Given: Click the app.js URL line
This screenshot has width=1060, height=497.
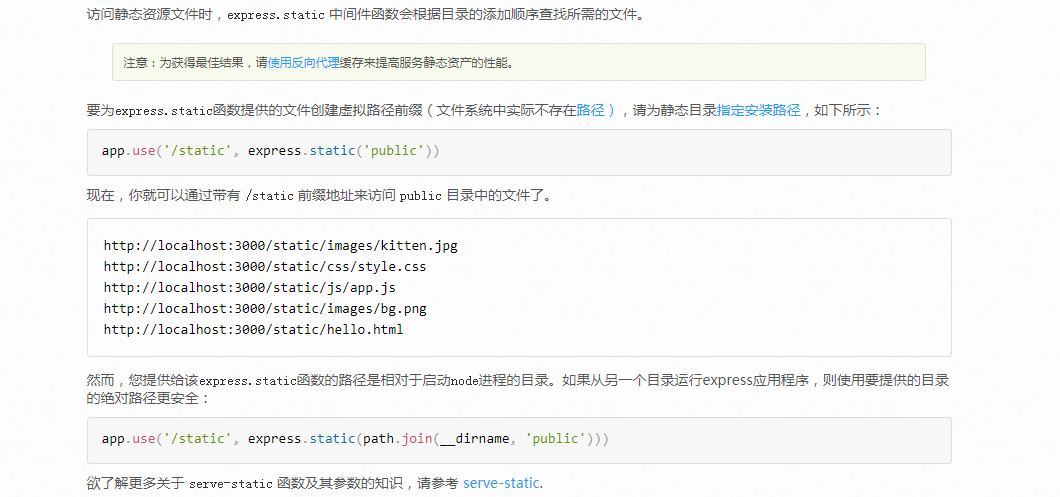Looking at the screenshot, I should click(x=249, y=288).
